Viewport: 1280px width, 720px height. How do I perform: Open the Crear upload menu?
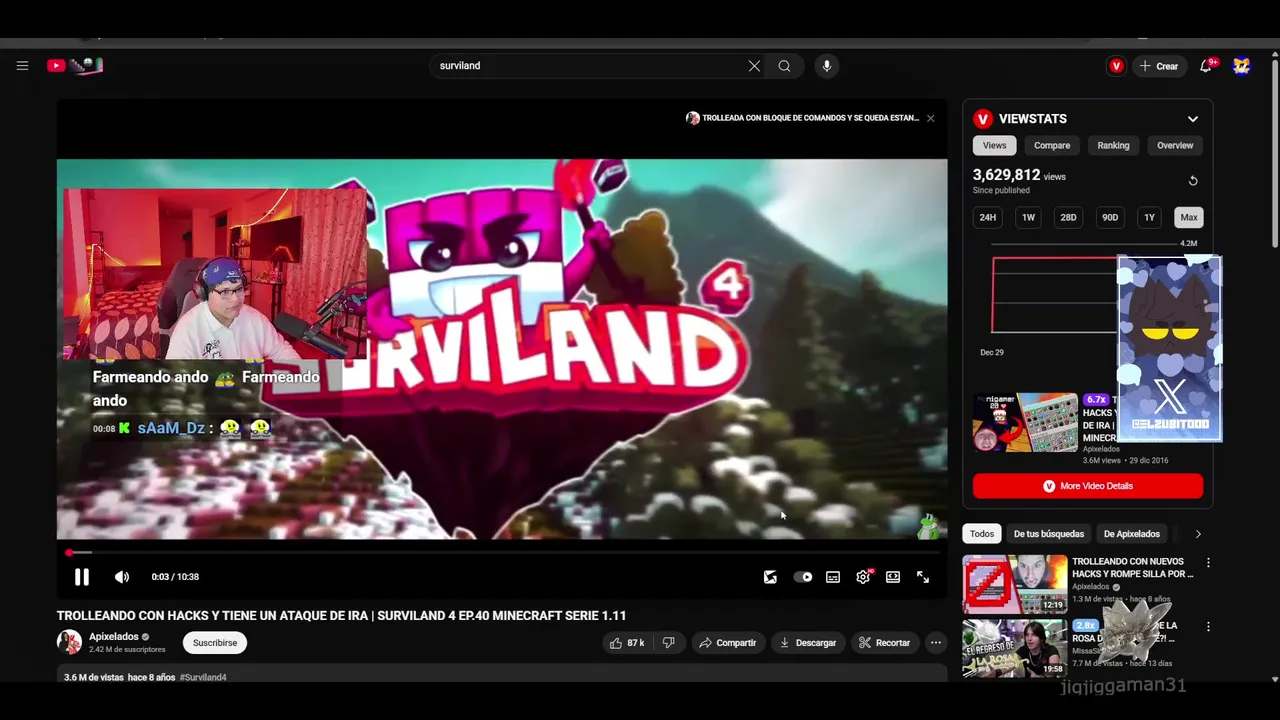point(1159,66)
